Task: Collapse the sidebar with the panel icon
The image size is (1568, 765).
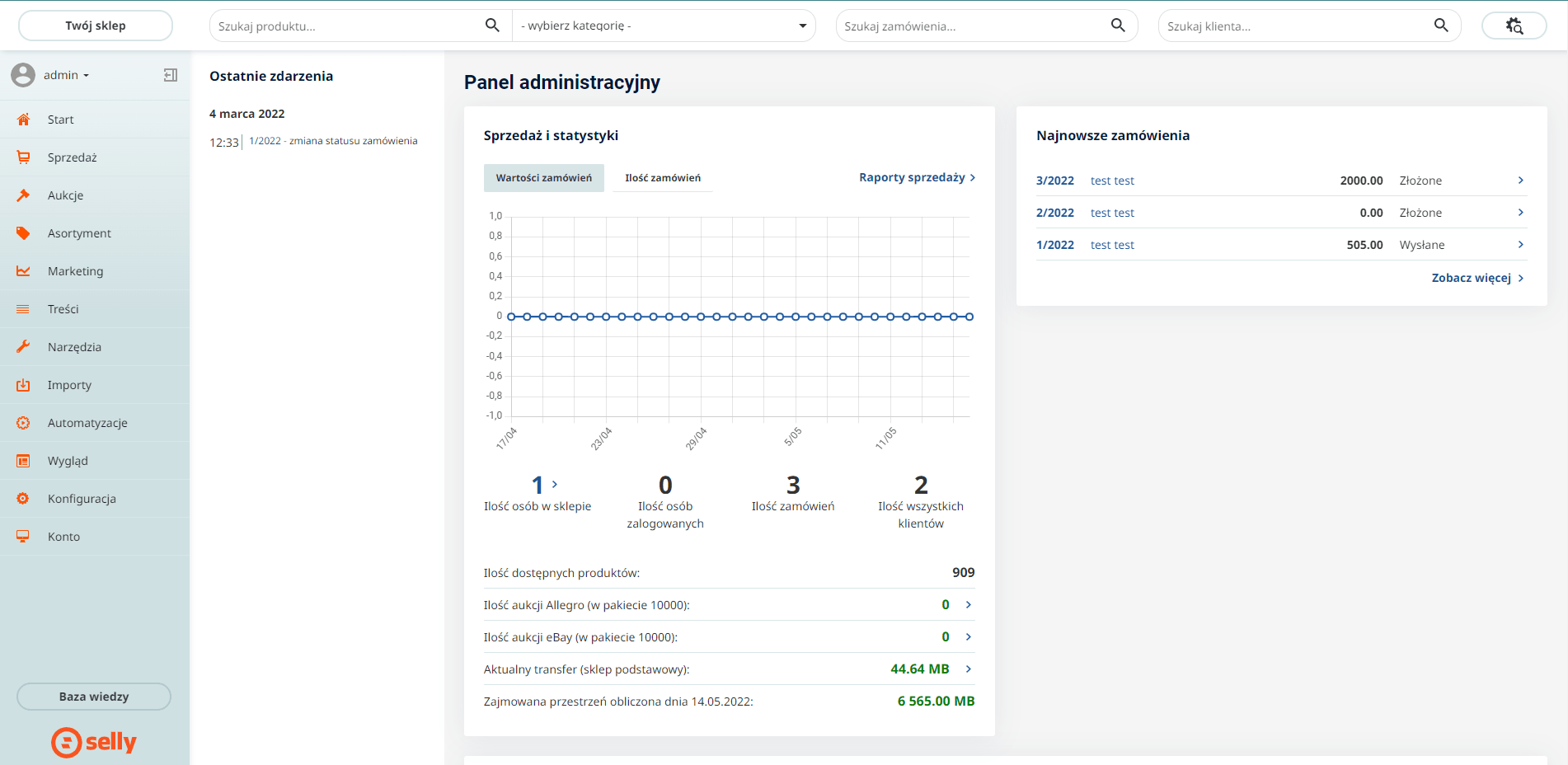Action: 171,75
